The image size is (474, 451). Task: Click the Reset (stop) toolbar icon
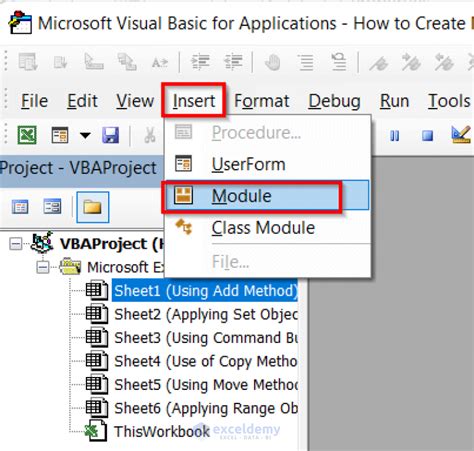click(427, 135)
